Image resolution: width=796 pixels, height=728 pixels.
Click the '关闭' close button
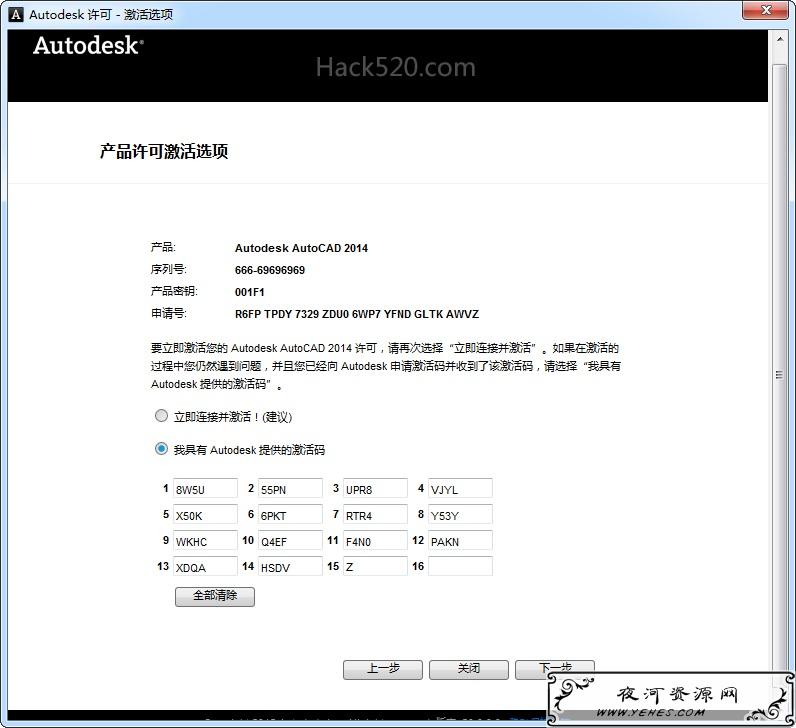[469, 669]
